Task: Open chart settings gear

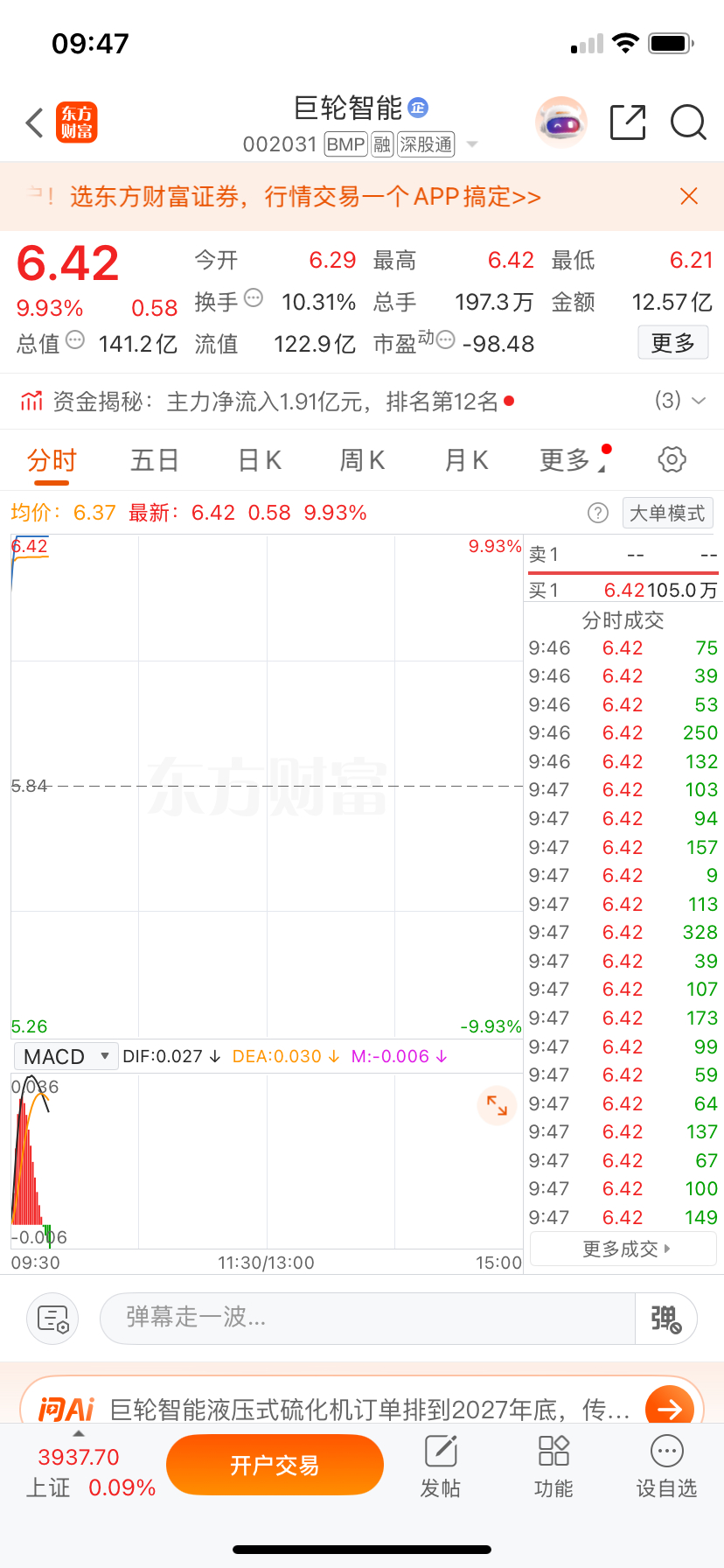Action: [x=672, y=459]
